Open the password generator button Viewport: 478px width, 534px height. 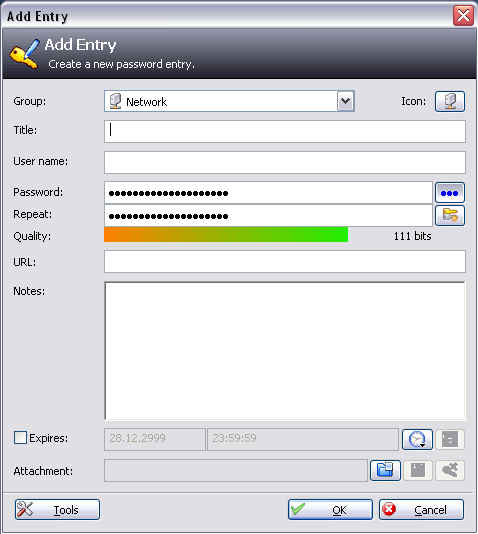(450, 215)
